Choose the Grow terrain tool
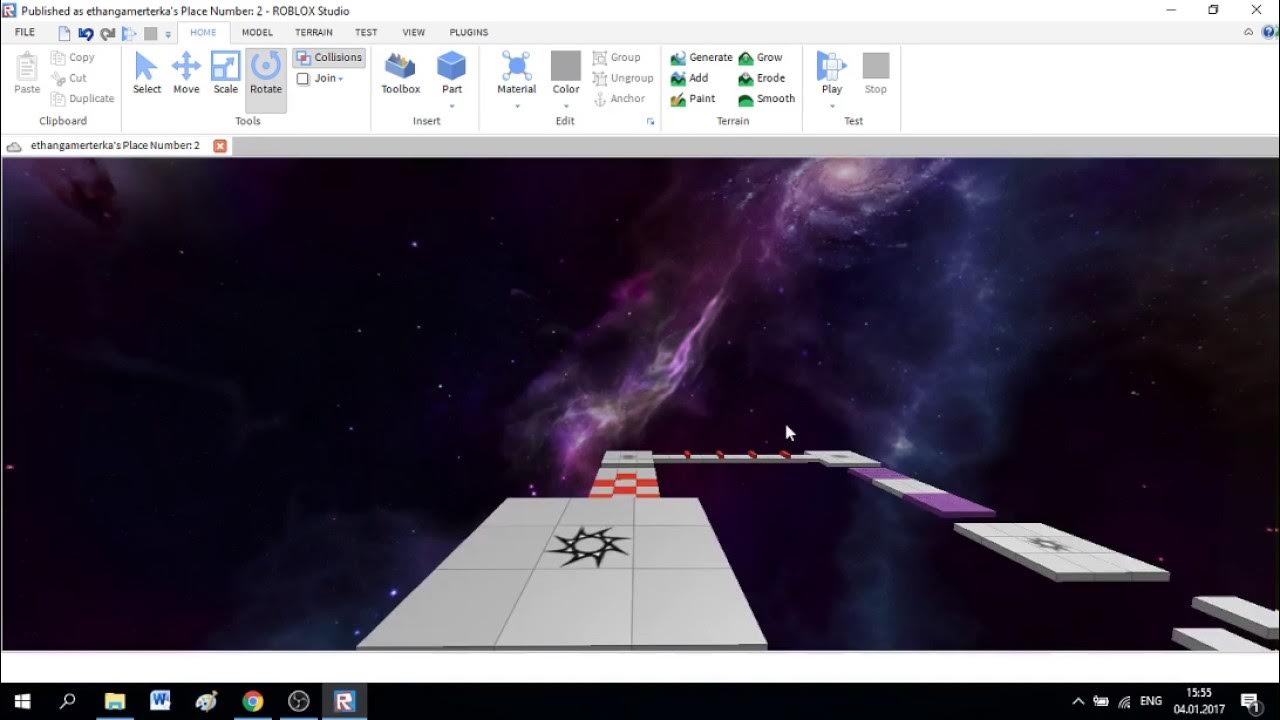This screenshot has width=1280, height=720. click(x=760, y=58)
